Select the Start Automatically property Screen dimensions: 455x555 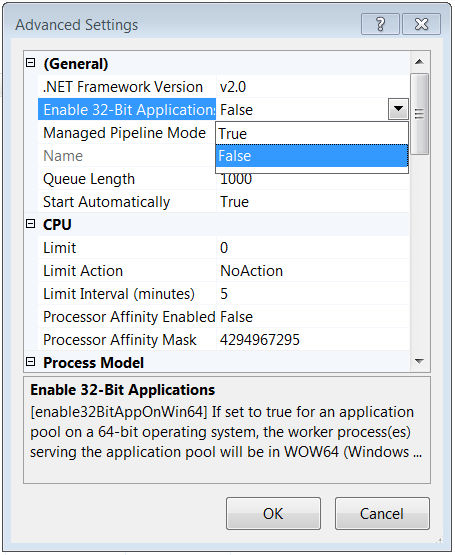127,202
